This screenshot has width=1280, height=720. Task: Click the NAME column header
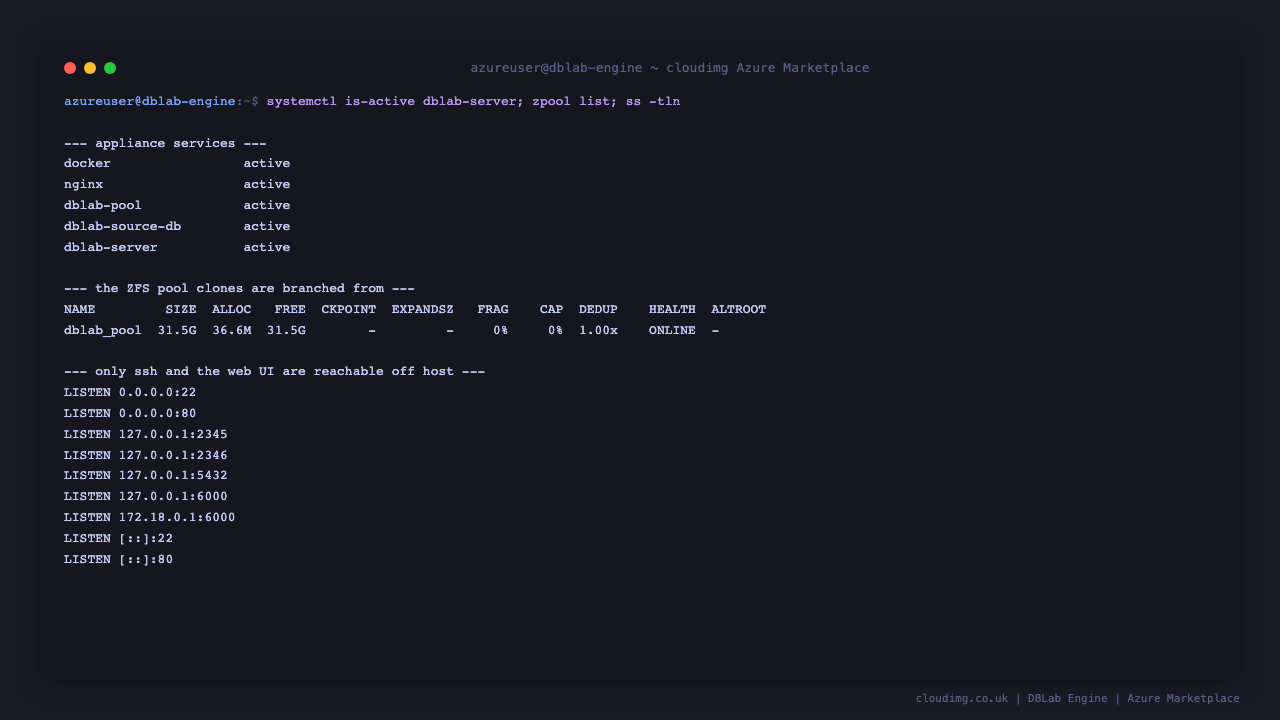(x=79, y=310)
